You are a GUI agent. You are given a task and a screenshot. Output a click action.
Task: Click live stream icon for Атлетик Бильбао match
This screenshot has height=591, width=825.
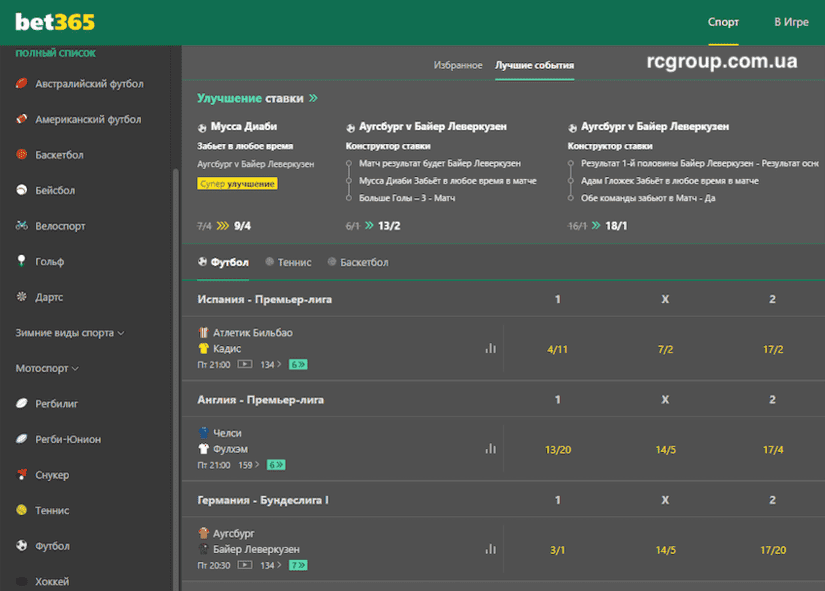(245, 364)
